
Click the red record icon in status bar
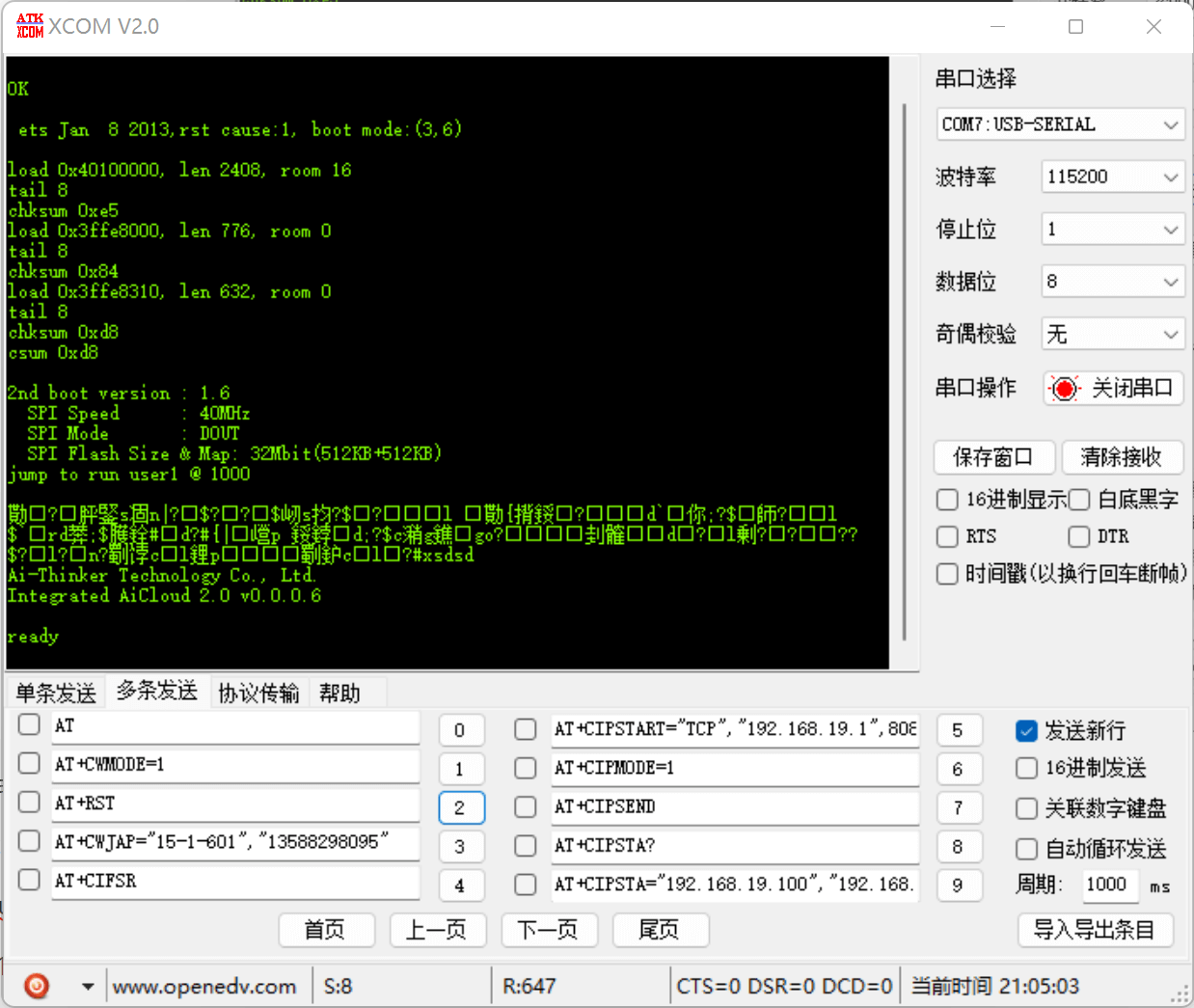pos(37,986)
